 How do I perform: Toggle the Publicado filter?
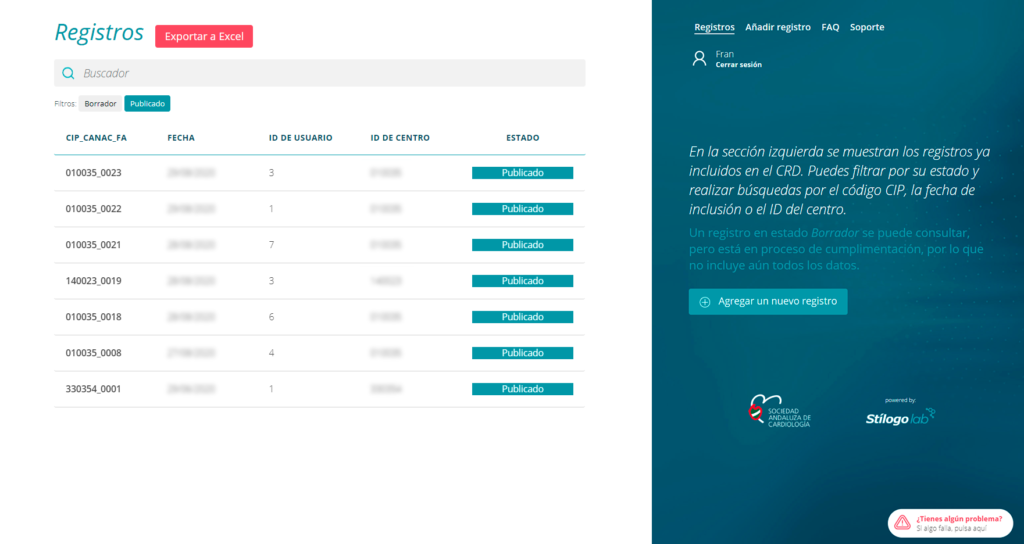tap(147, 103)
